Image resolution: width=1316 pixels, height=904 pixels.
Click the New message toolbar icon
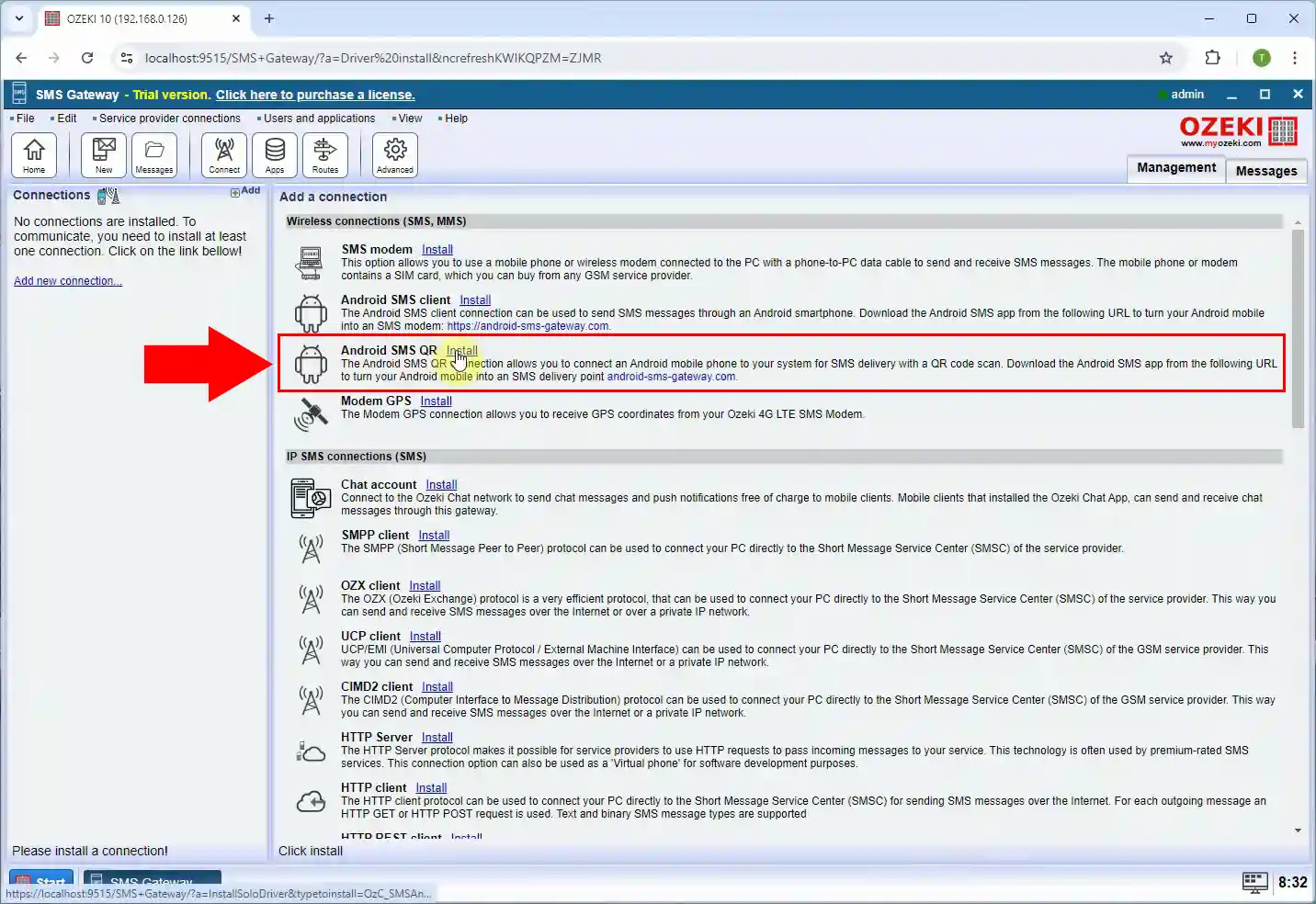point(104,154)
